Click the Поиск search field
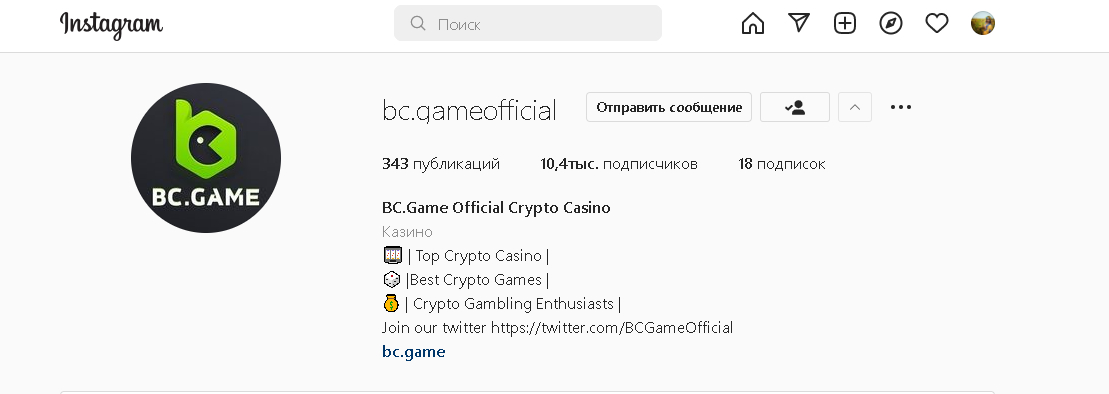 tap(528, 23)
